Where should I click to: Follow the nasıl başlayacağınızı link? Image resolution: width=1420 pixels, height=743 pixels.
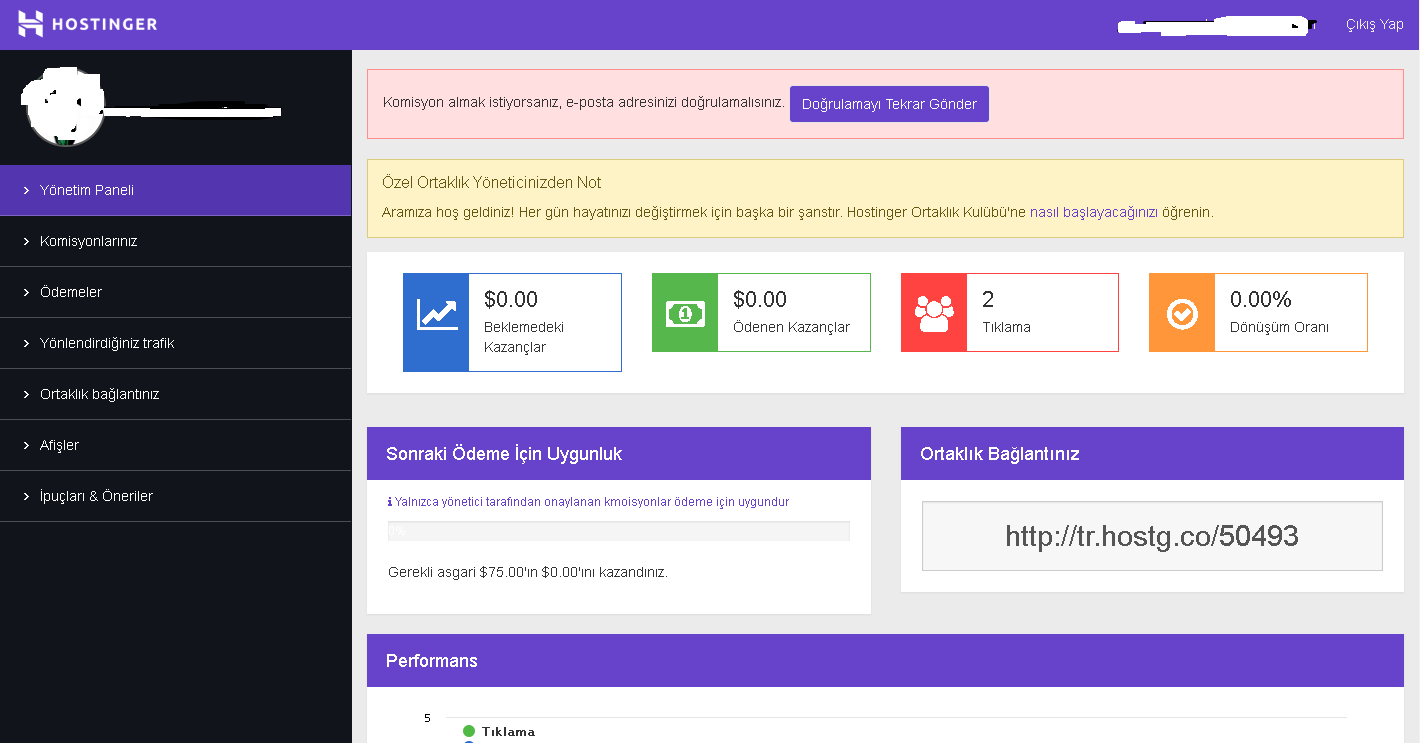tap(1094, 212)
